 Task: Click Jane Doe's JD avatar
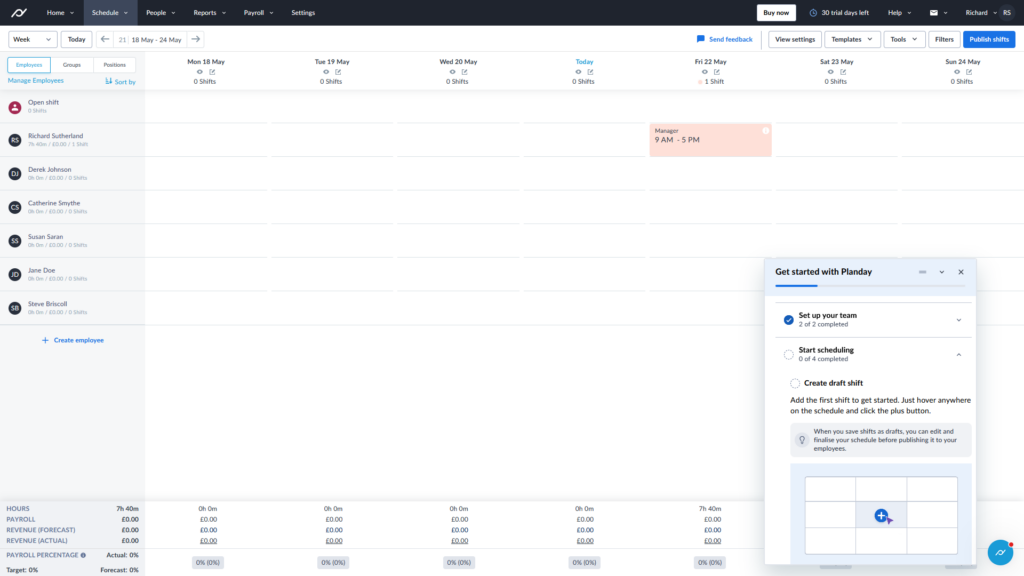[x=14, y=274]
